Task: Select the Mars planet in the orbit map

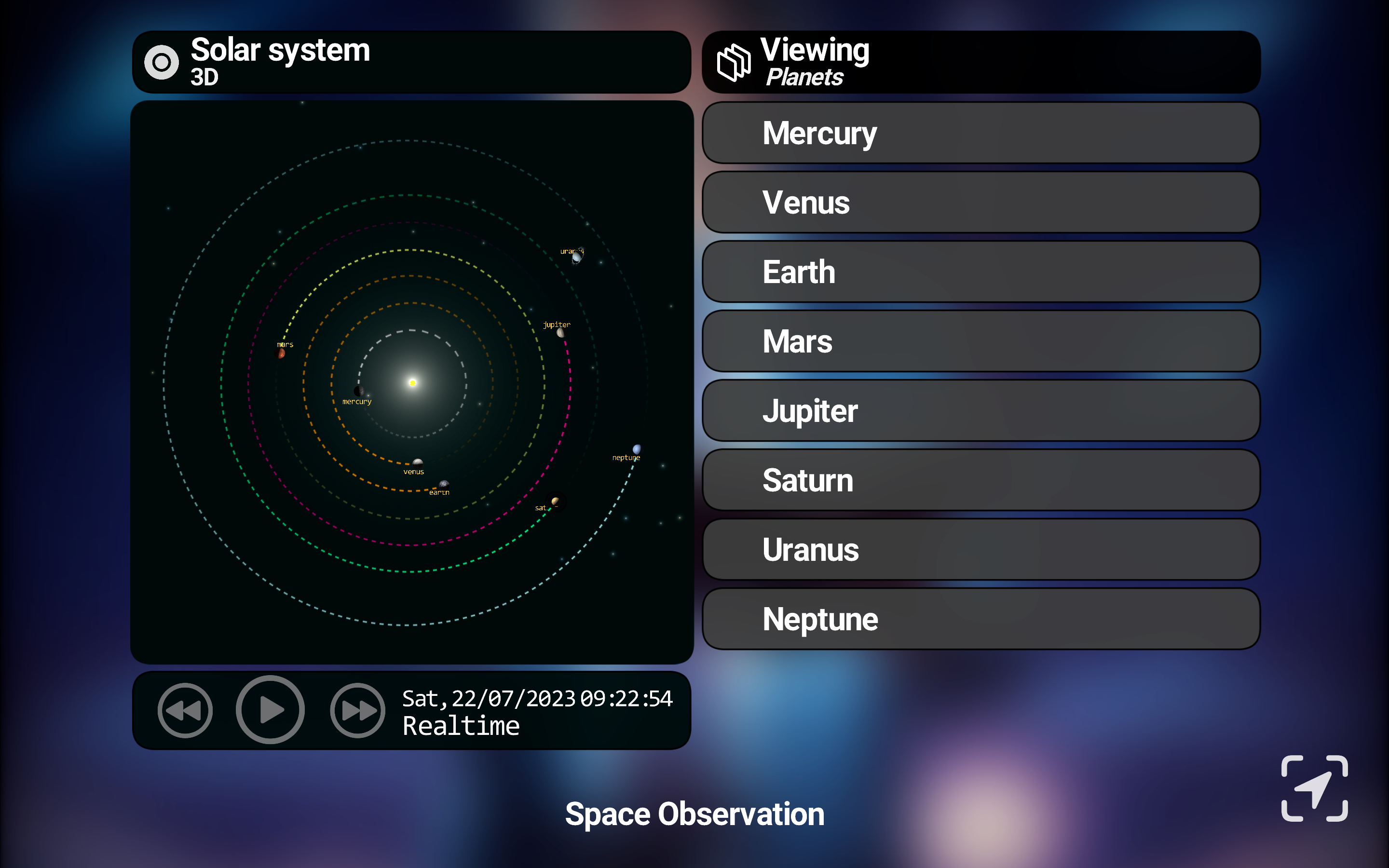Action: pyautogui.click(x=281, y=353)
